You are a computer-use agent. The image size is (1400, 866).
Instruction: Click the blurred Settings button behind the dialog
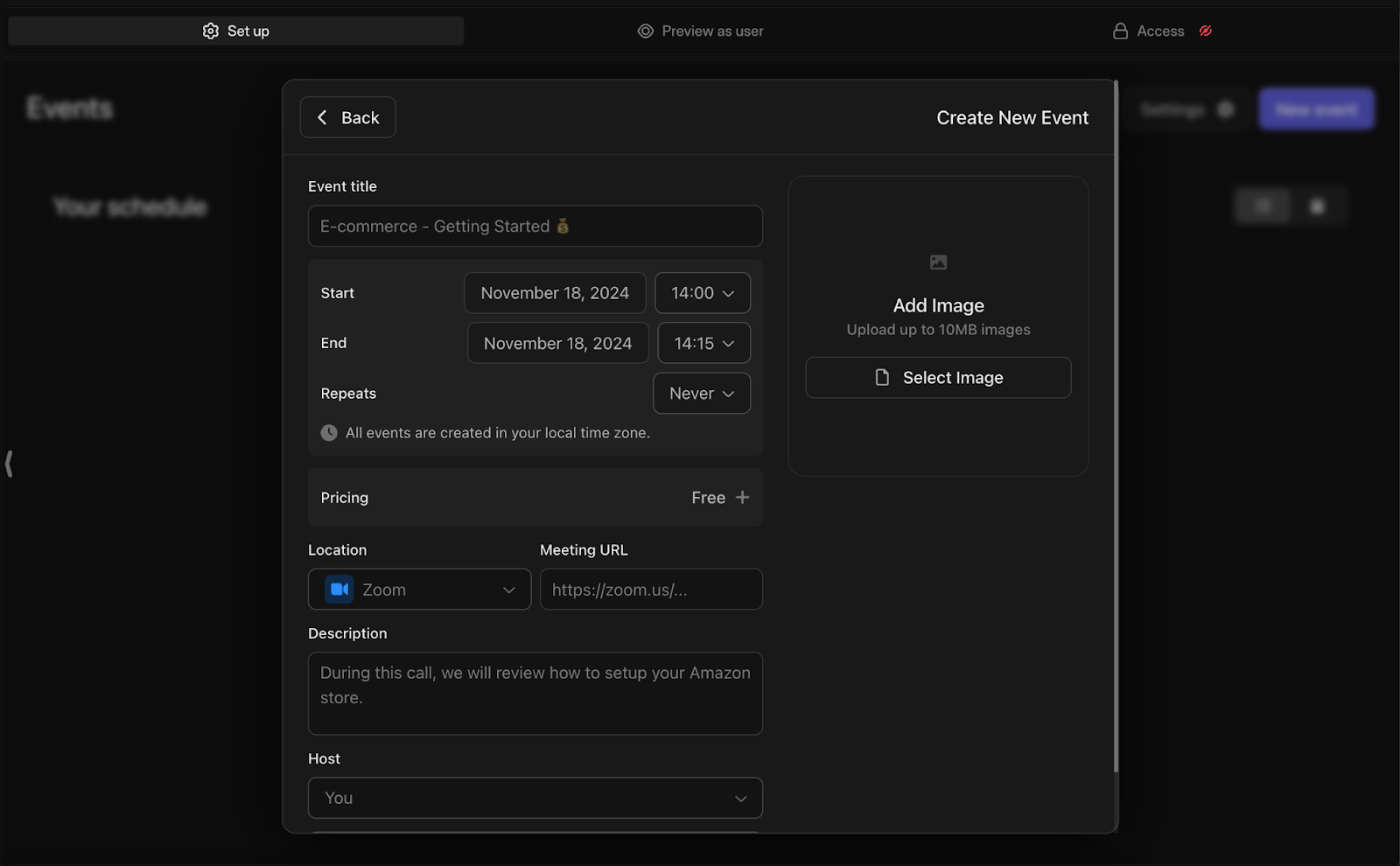click(1186, 109)
